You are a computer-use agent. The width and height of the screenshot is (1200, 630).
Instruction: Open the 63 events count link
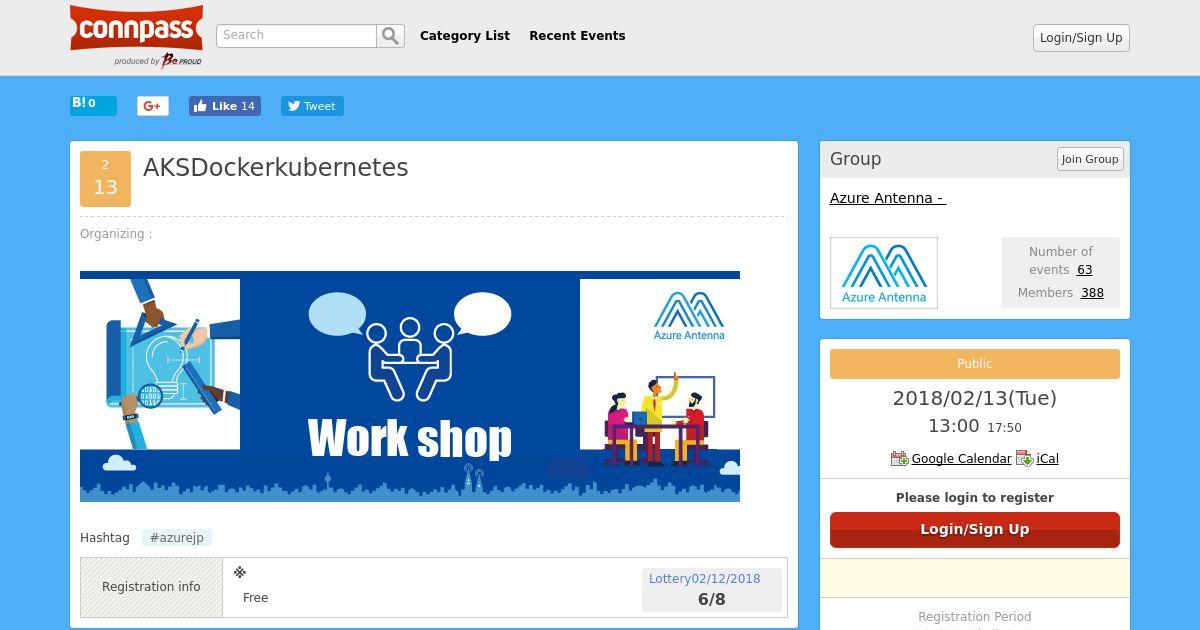[1084, 270]
